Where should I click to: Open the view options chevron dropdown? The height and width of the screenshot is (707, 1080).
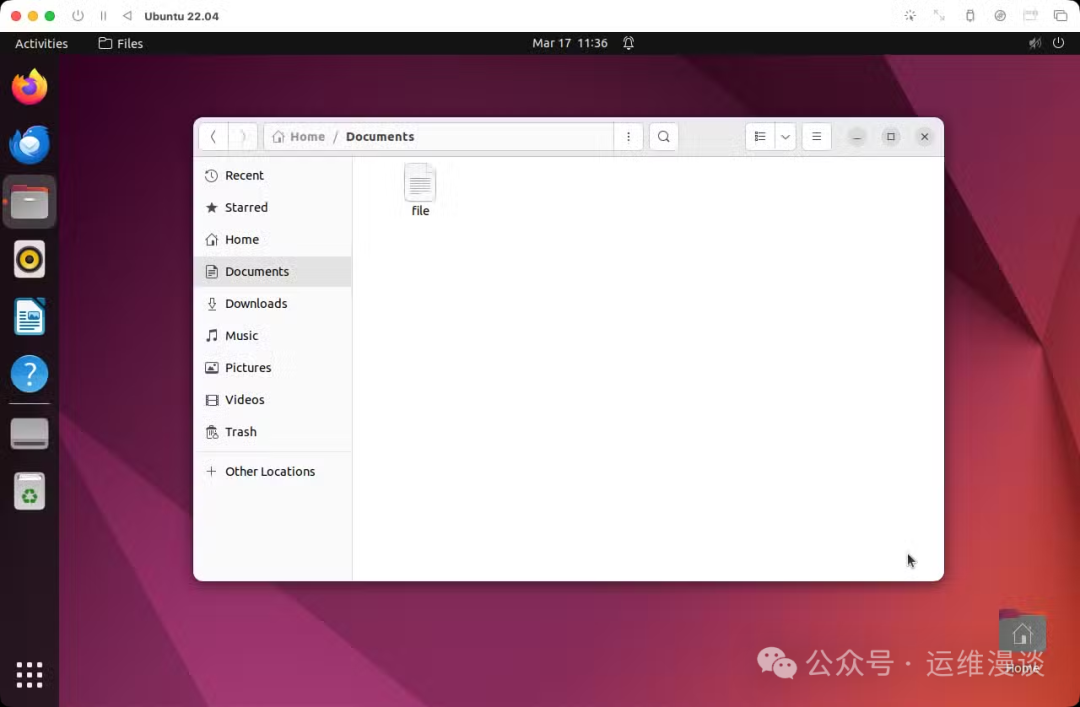pos(785,136)
